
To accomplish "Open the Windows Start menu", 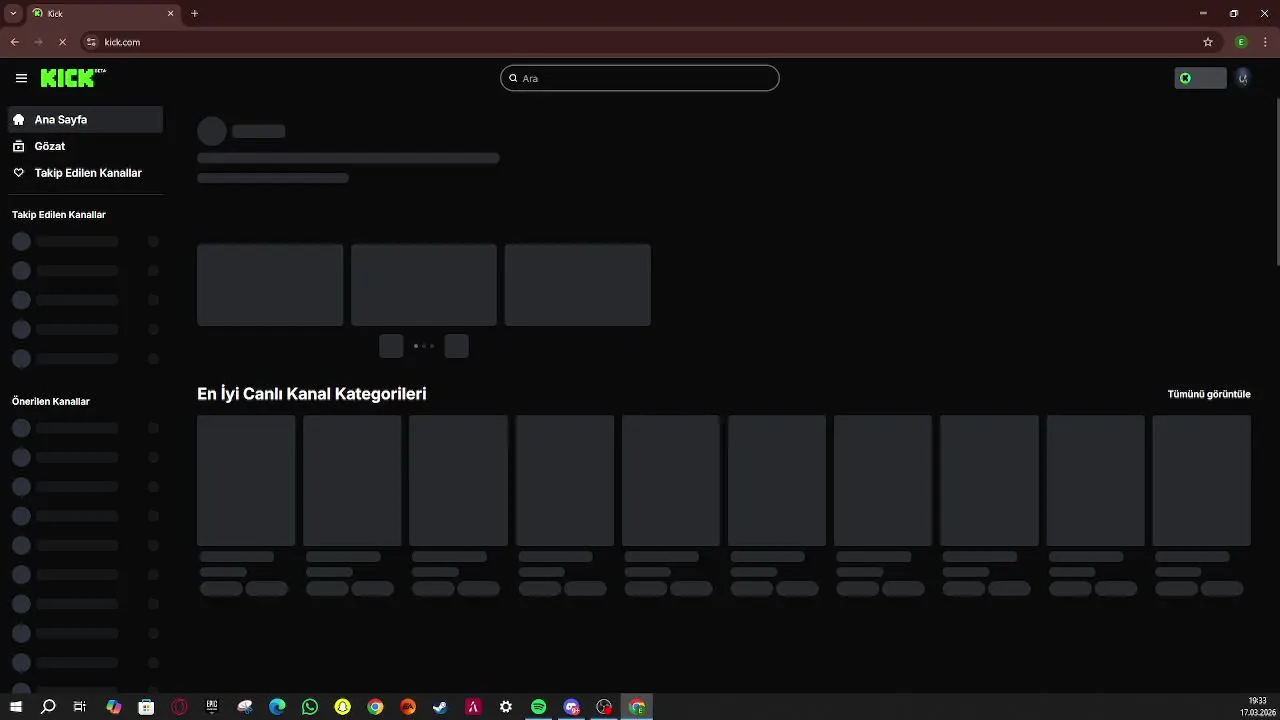I will (16, 707).
